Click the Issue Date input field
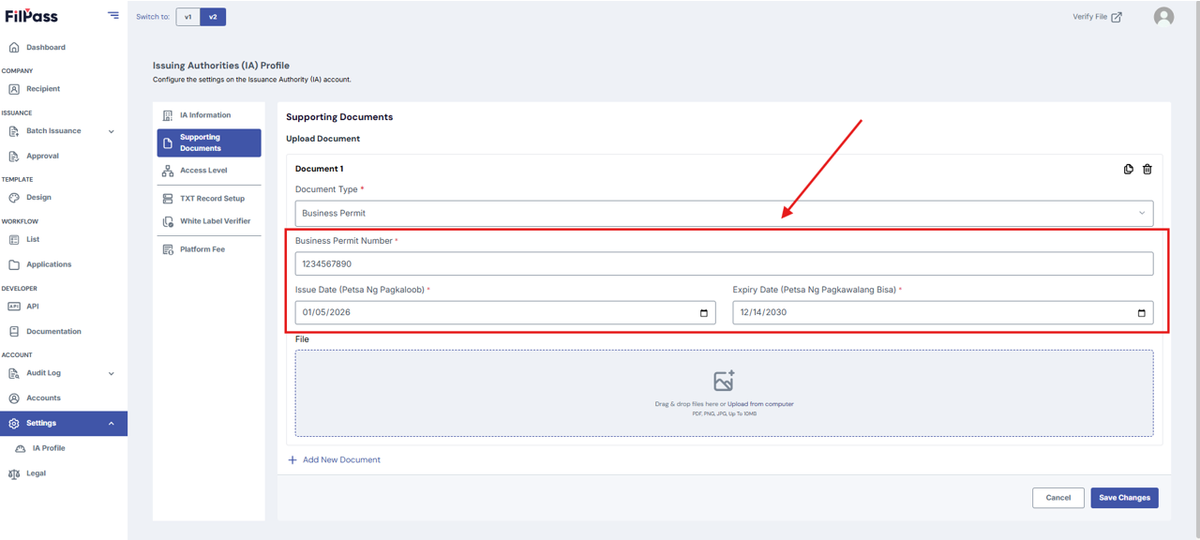1200x540 pixels. coord(505,313)
